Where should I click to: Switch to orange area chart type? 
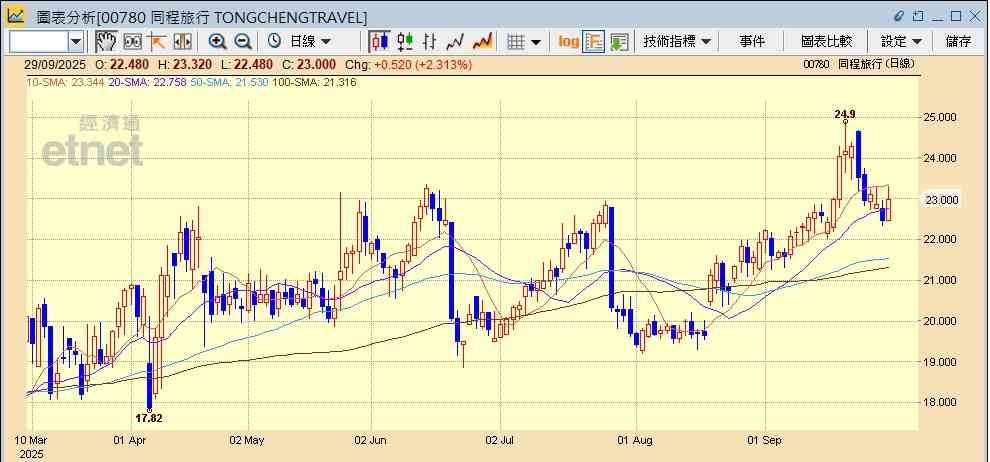coord(482,42)
